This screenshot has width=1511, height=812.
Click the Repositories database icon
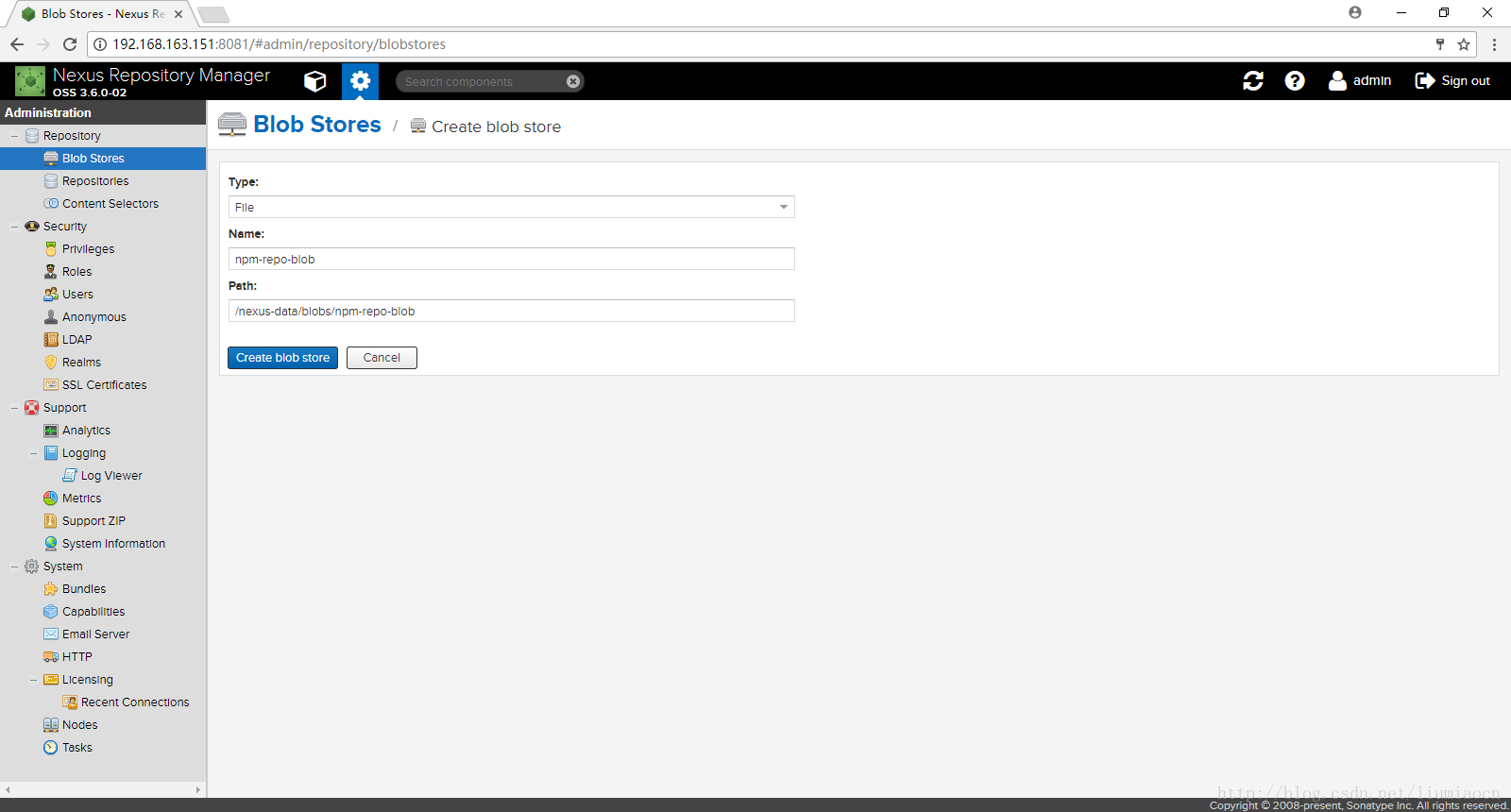tap(51, 181)
